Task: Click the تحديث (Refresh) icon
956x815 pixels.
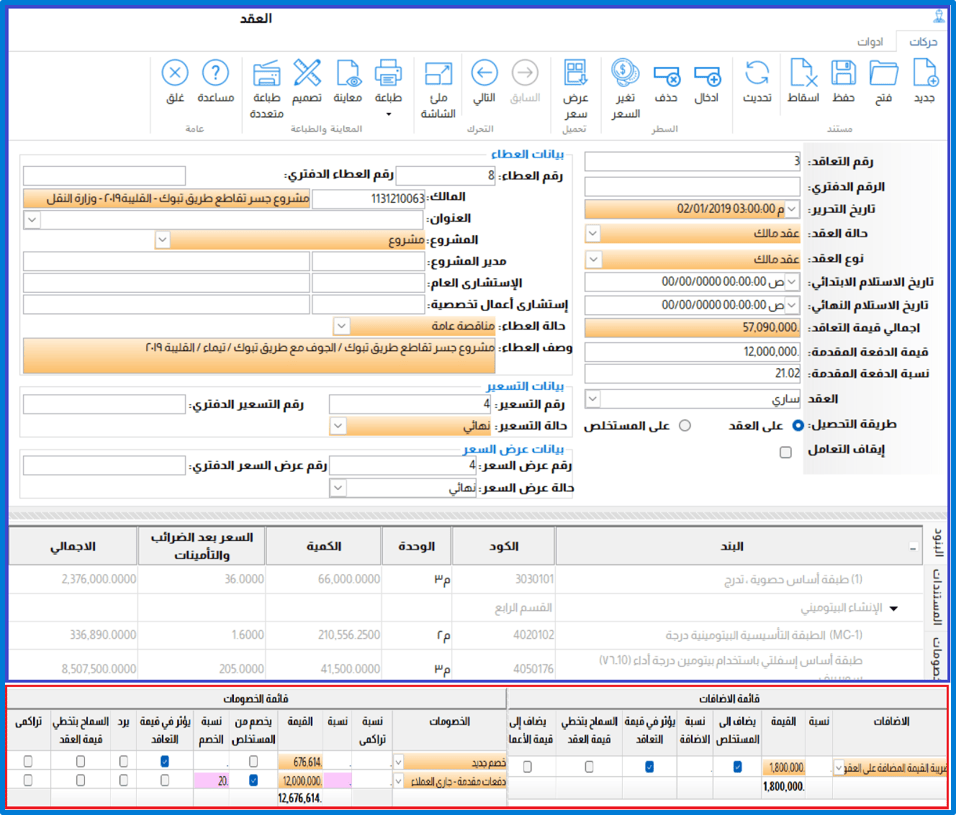Action: coord(757,73)
